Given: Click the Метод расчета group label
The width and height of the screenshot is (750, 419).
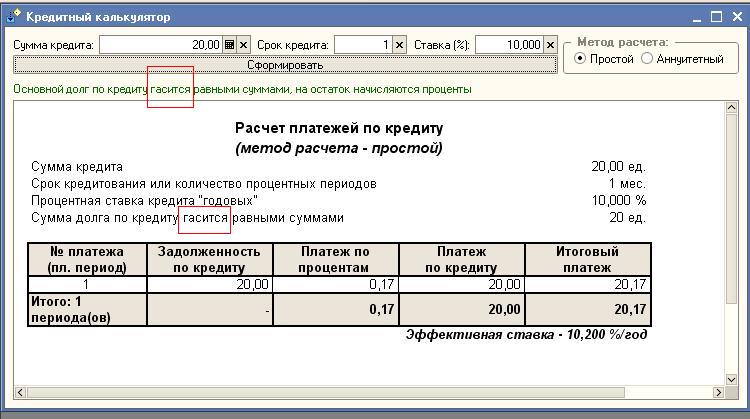Looking at the screenshot, I should pos(623,42).
